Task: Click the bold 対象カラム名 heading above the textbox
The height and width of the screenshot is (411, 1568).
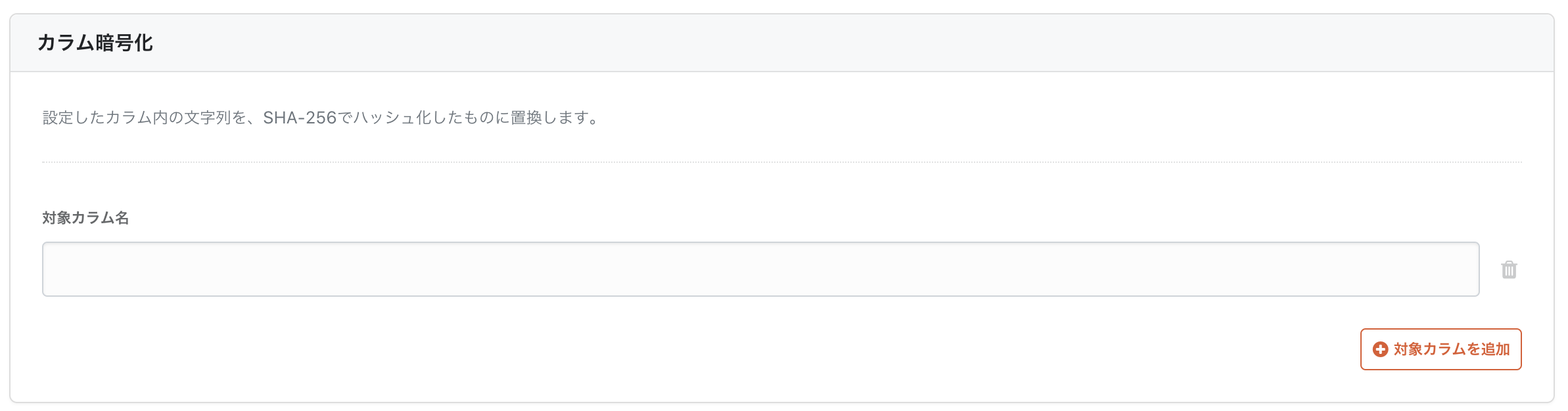Action: [x=85, y=218]
